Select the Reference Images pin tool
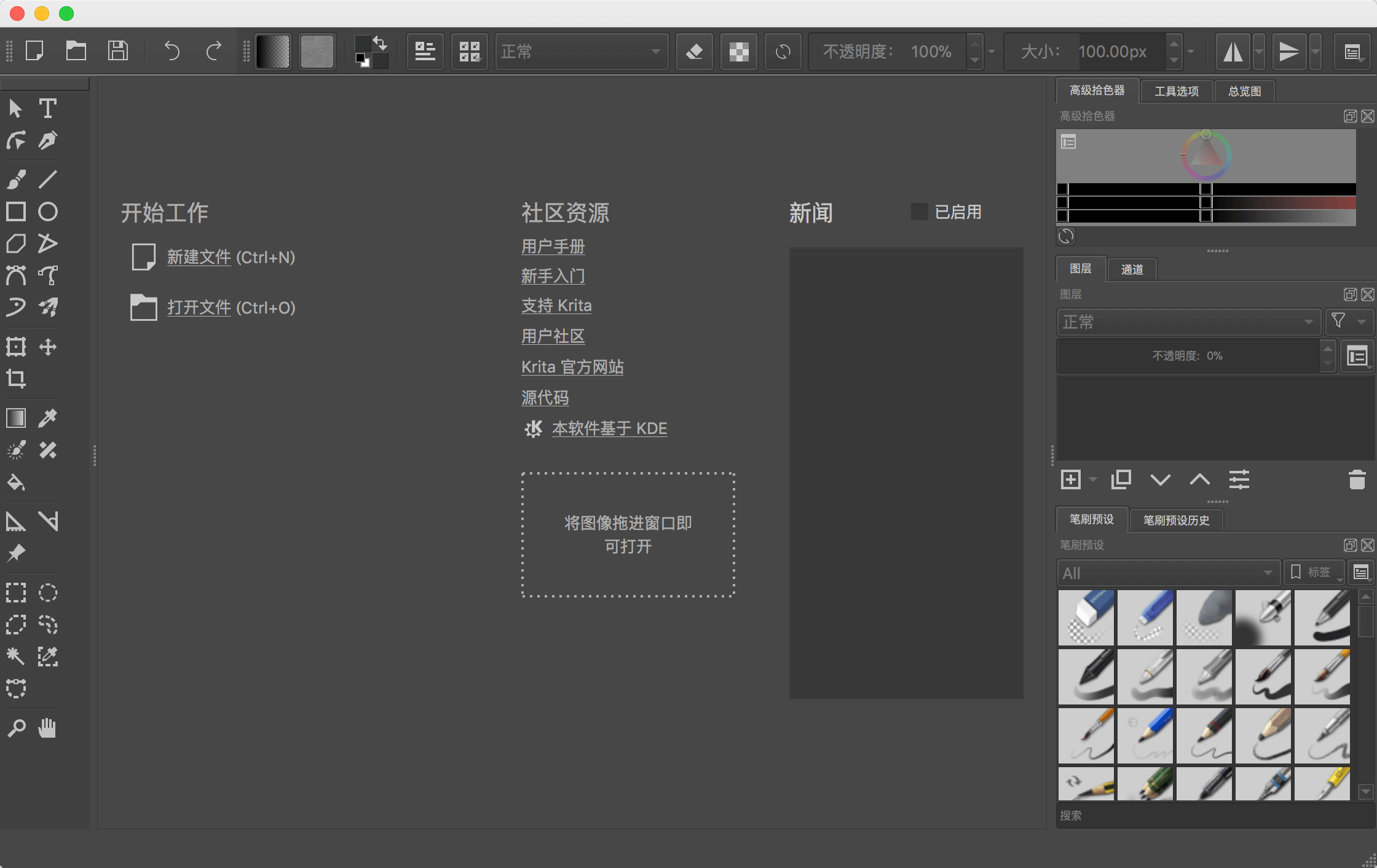The image size is (1377, 868). 16,553
